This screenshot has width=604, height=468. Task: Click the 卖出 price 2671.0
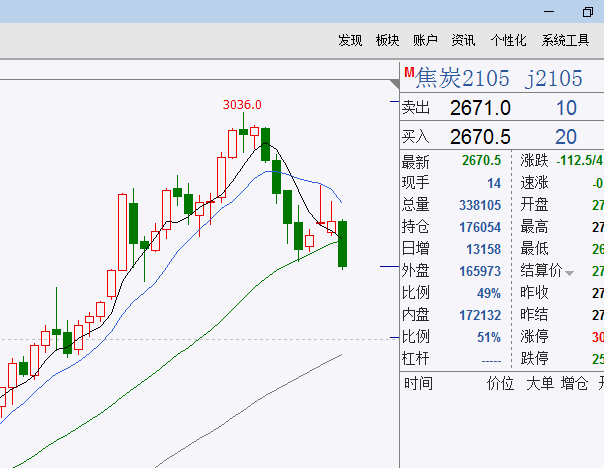pos(480,108)
